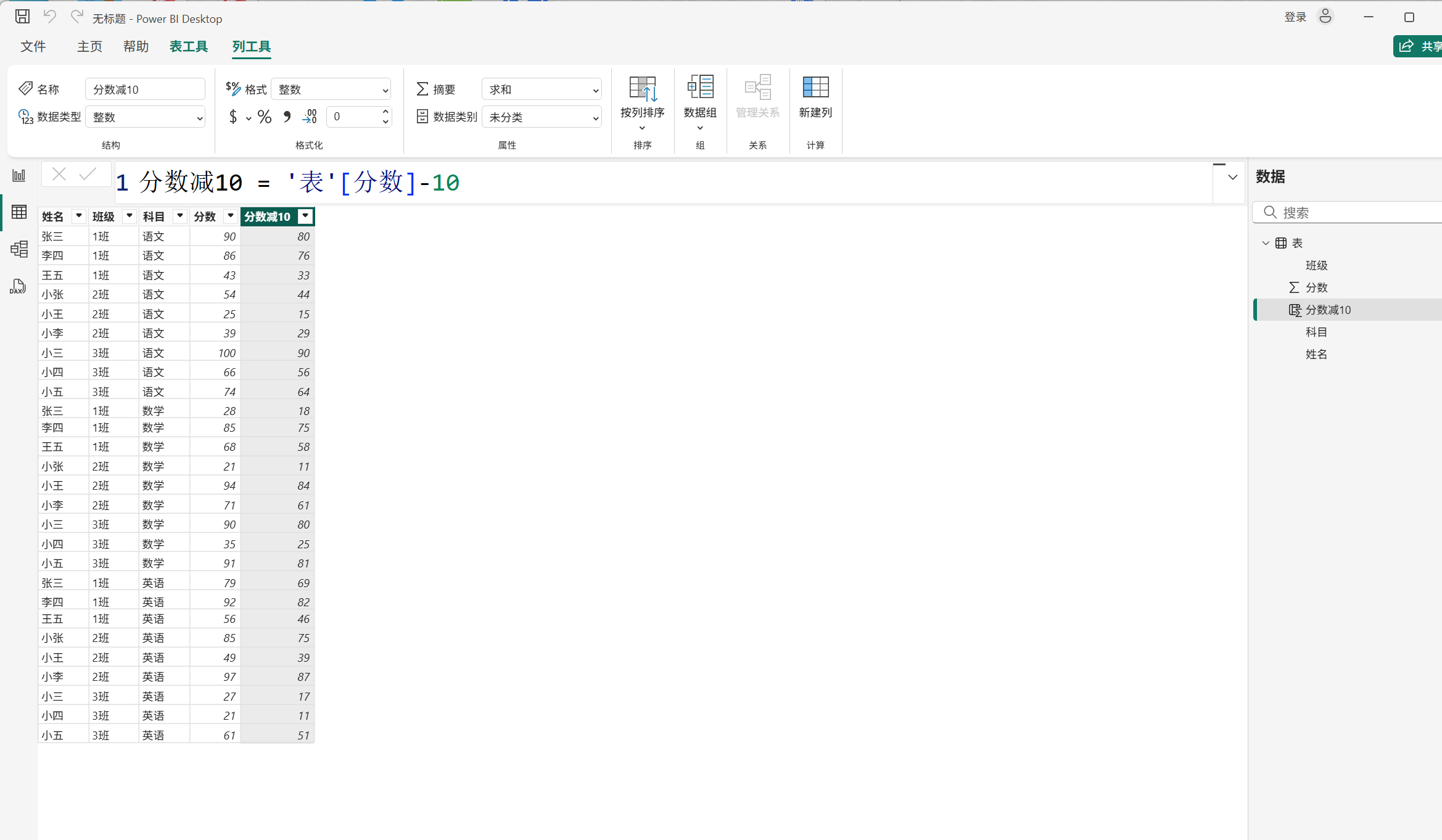Image resolution: width=1442 pixels, height=840 pixels.
Task: Apply thousands separator comma format
Action: [287, 117]
